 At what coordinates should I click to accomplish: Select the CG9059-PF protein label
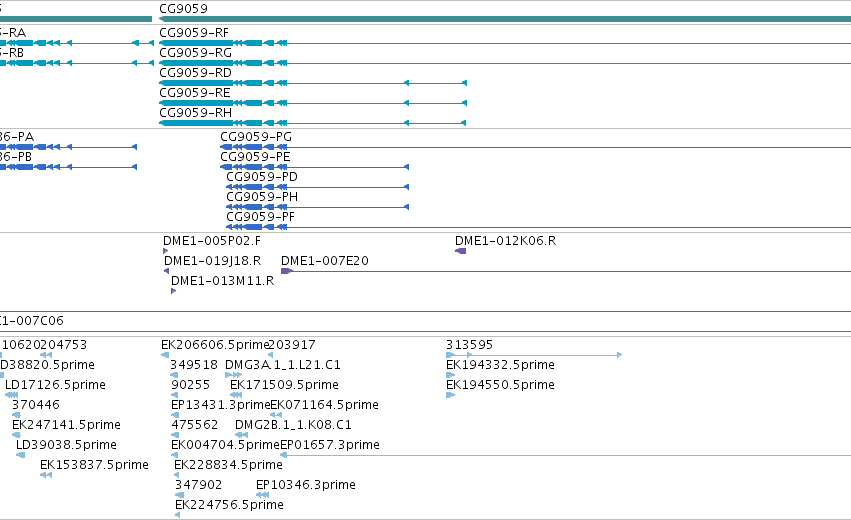(261, 217)
